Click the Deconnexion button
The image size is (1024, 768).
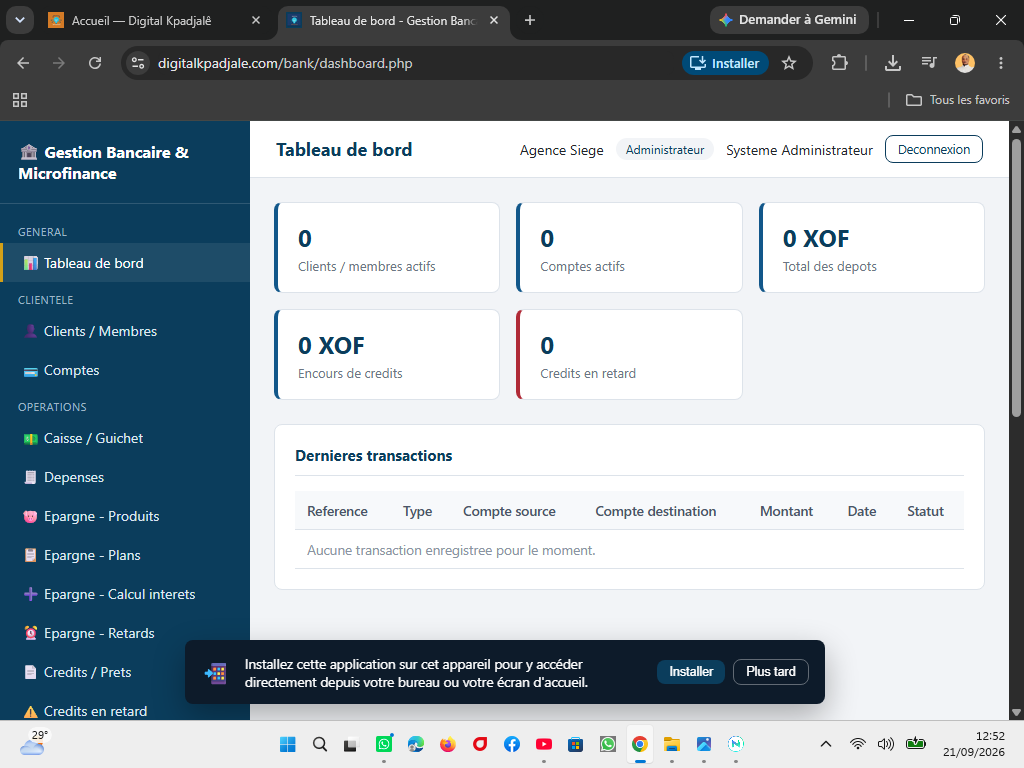933,150
